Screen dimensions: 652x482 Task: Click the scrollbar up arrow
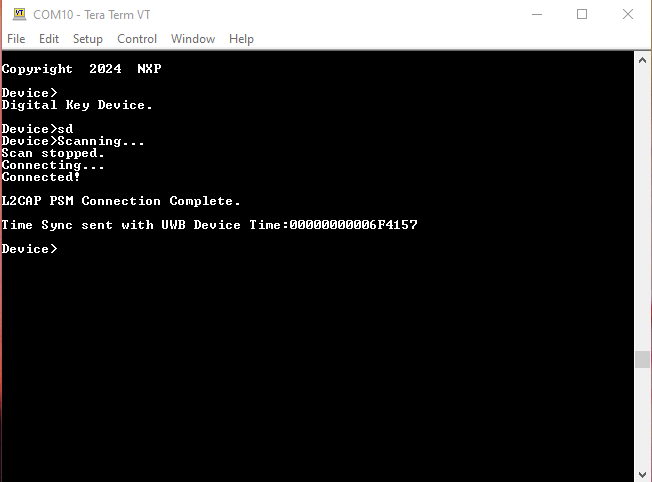click(643, 60)
